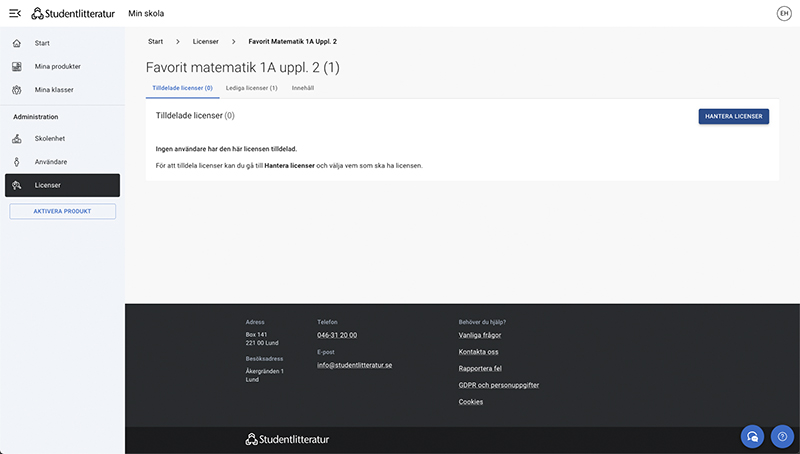Click the Studentlitteratur logo in the header
Image resolution: width=800 pixels, height=454 pixels.
tap(73, 14)
